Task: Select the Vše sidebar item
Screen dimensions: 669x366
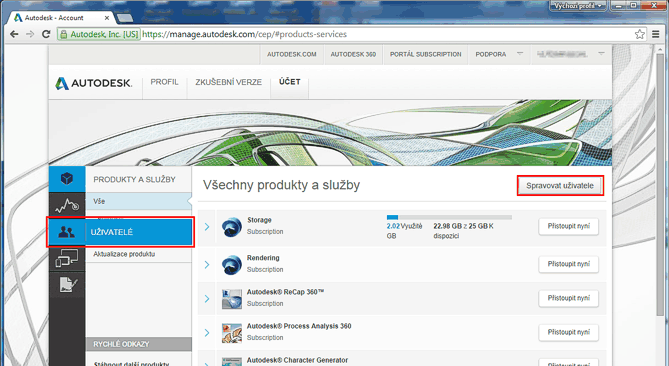Action: pyautogui.click(x=139, y=201)
